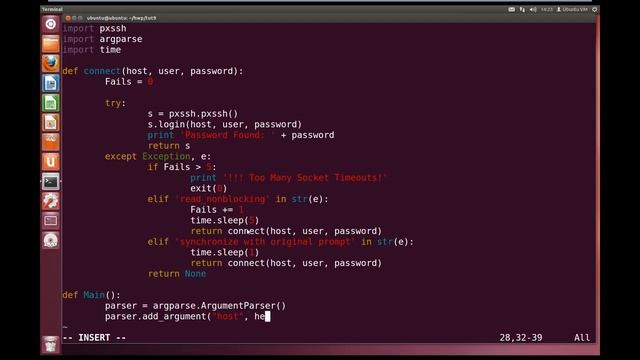This screenshot has width=640, height=360.
Task: Click the 'def connect(host, user, password):' line
Action: point(153,71)
